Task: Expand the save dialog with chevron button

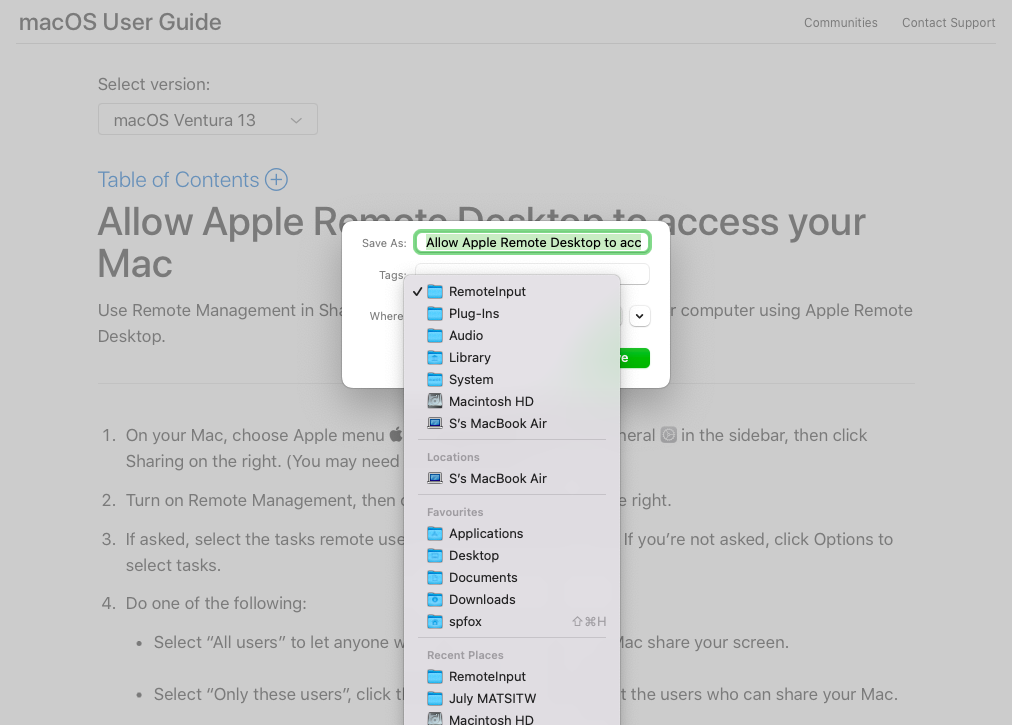Action: (640, 316)
